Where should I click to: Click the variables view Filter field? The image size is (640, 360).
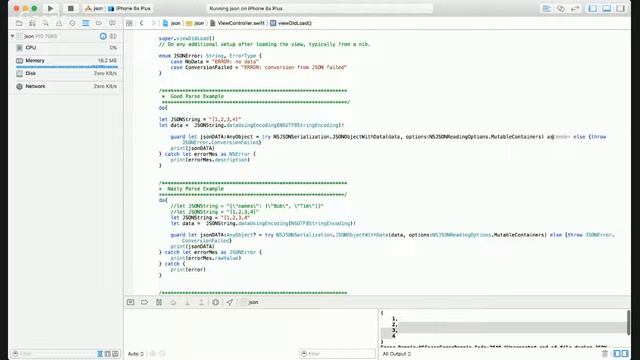[338, 354]
